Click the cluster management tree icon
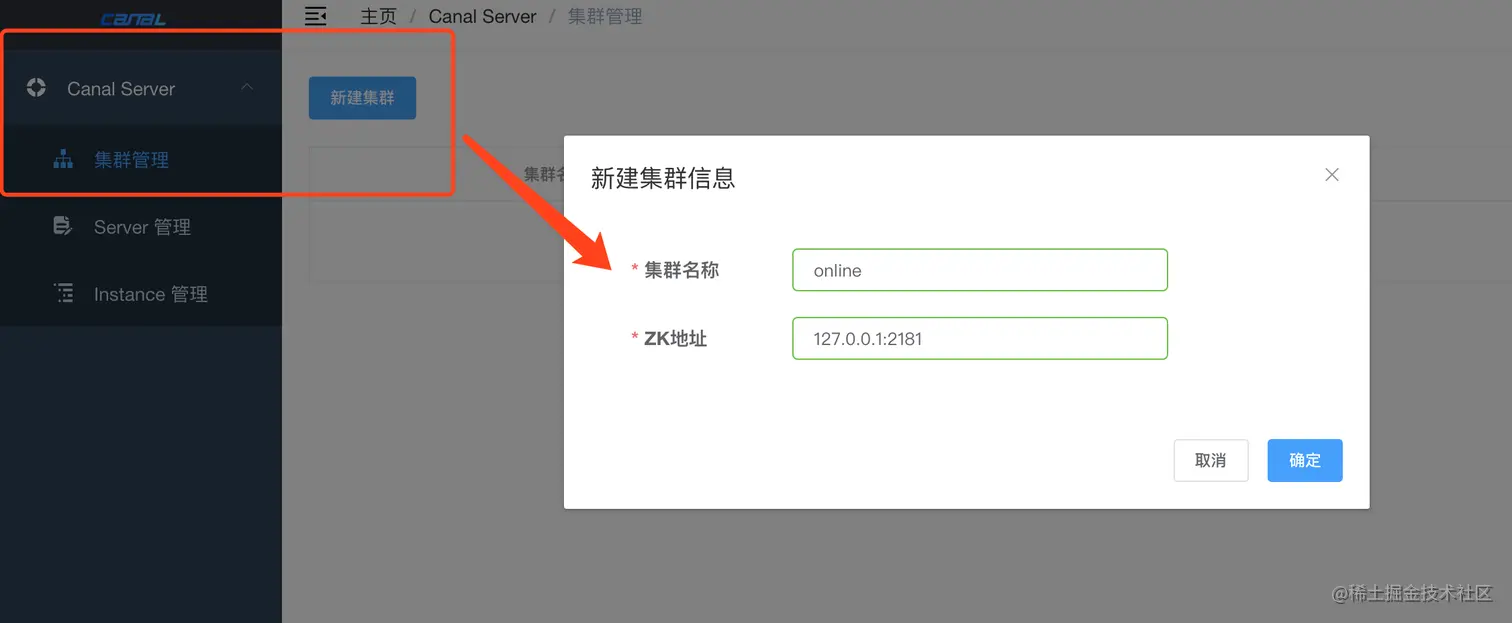The image size is (1512, 623). pyautogui.click(x=63, y=159)
